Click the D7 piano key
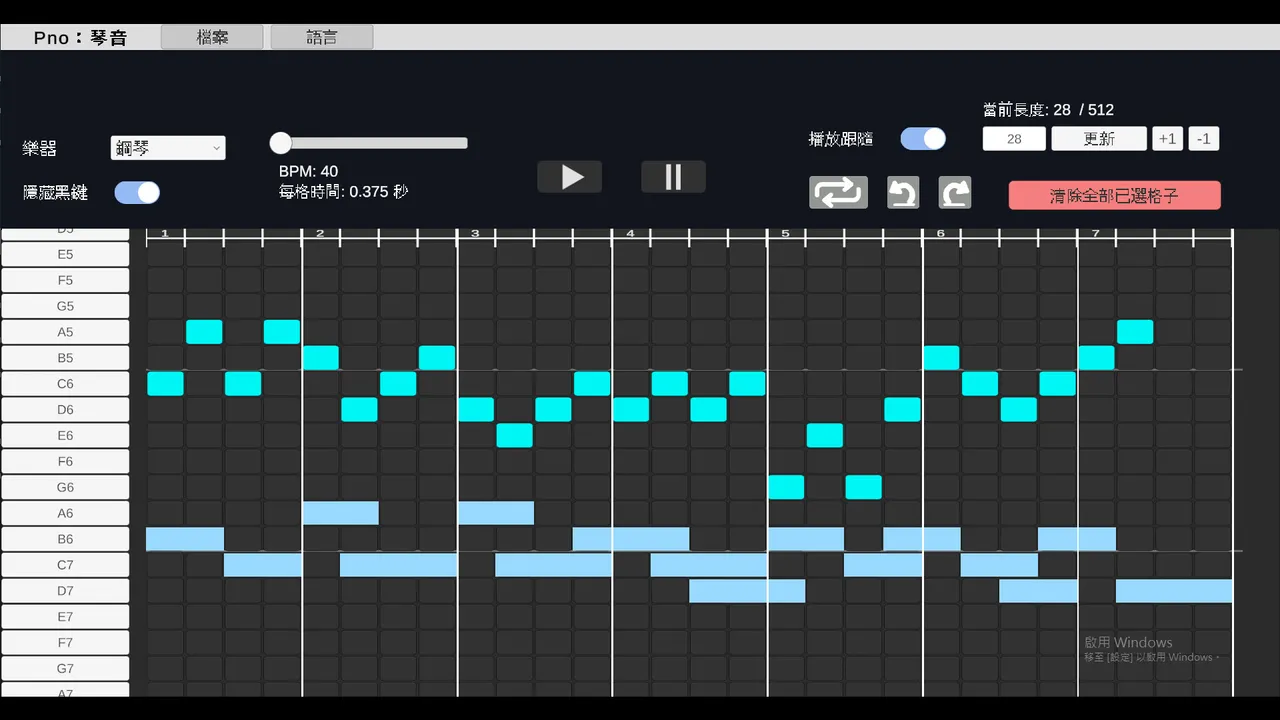 click(65, 591)
